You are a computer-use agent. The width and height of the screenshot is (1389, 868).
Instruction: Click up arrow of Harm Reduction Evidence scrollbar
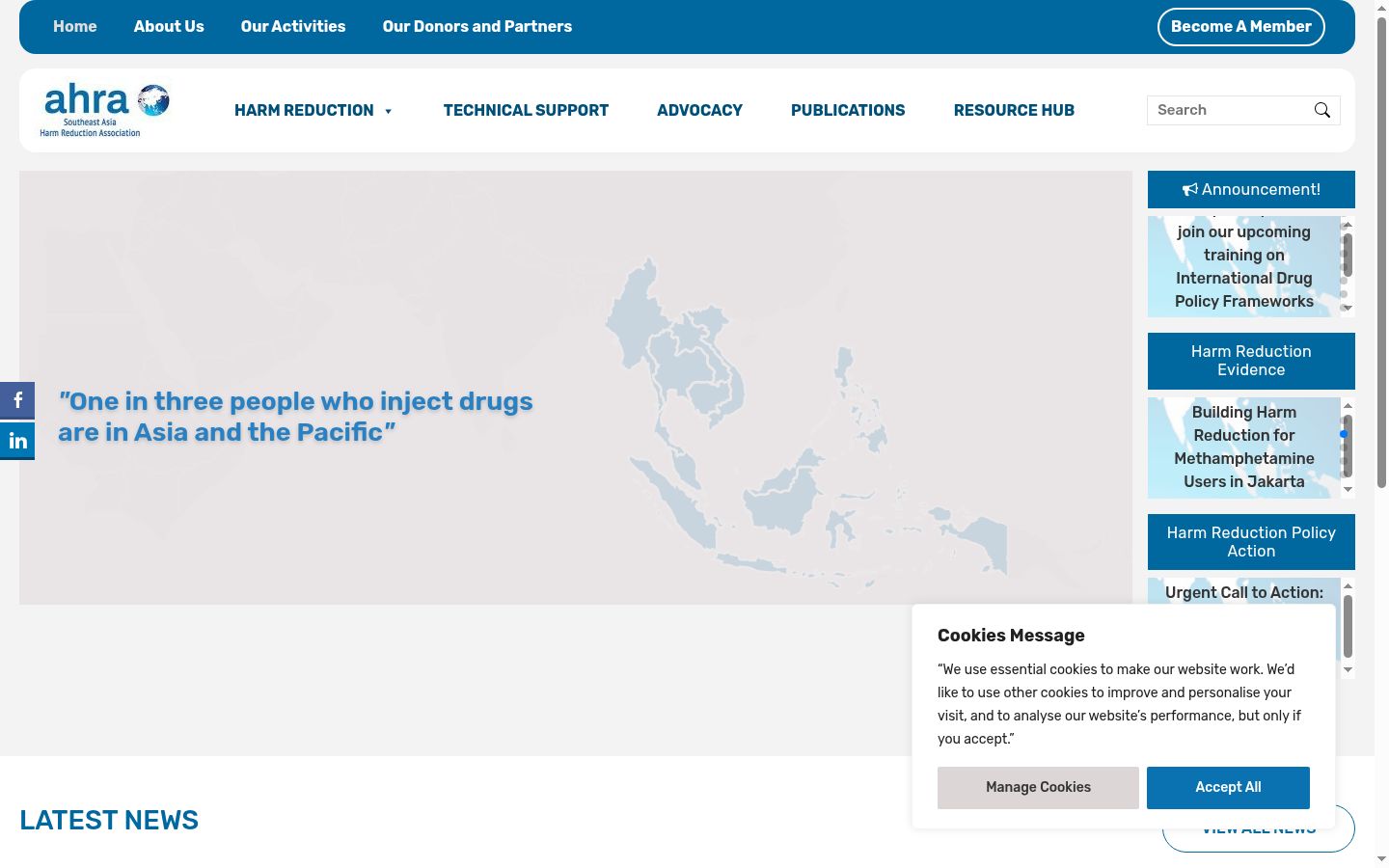click(1348, 406)
